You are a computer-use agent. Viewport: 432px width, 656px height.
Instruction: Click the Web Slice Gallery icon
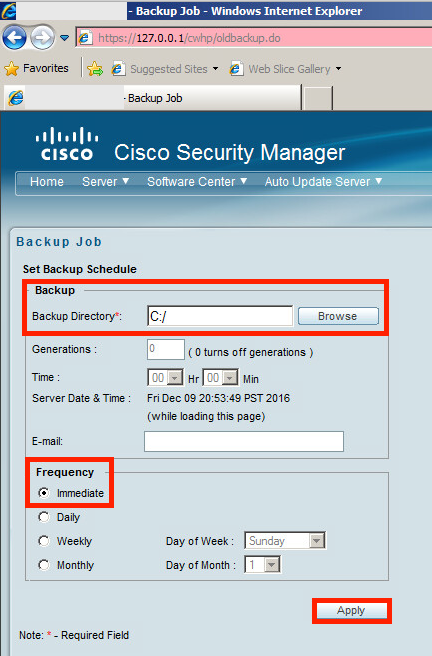click(236, 69)
